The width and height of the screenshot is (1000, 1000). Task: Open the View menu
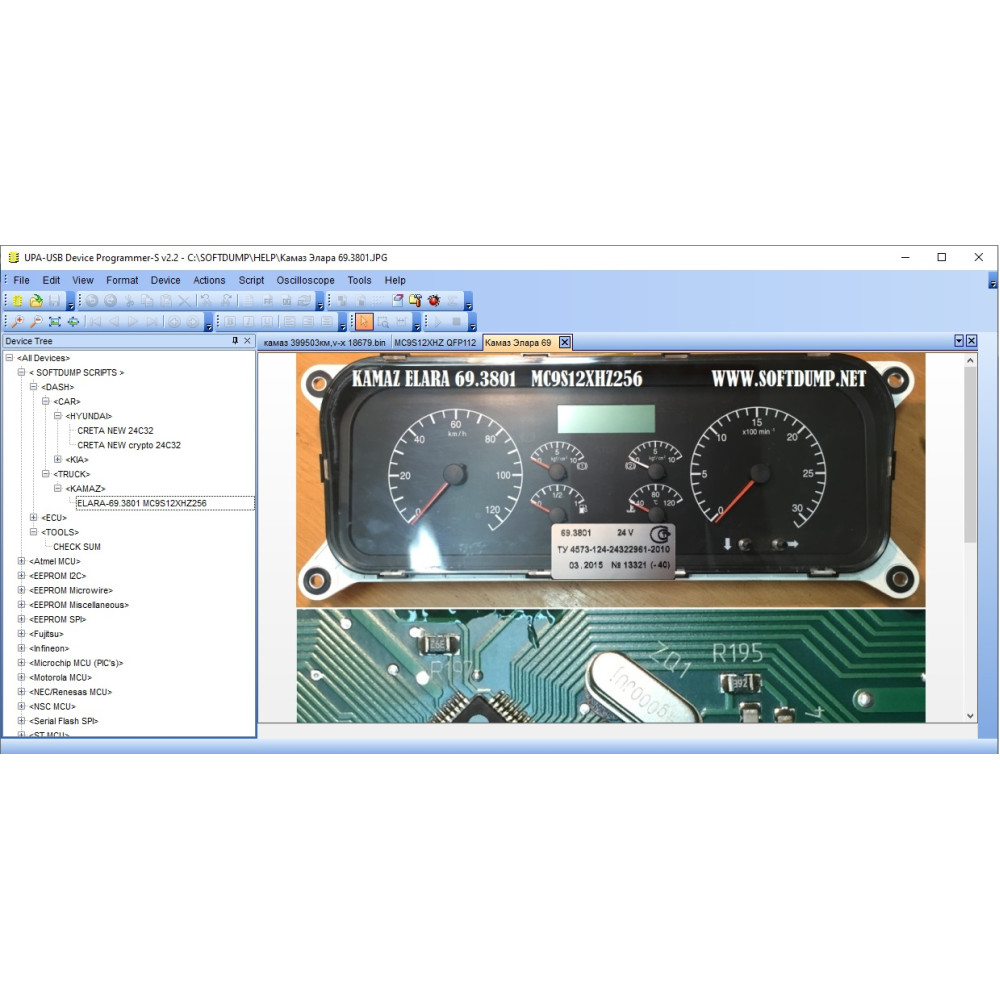[x=83, y=280]
